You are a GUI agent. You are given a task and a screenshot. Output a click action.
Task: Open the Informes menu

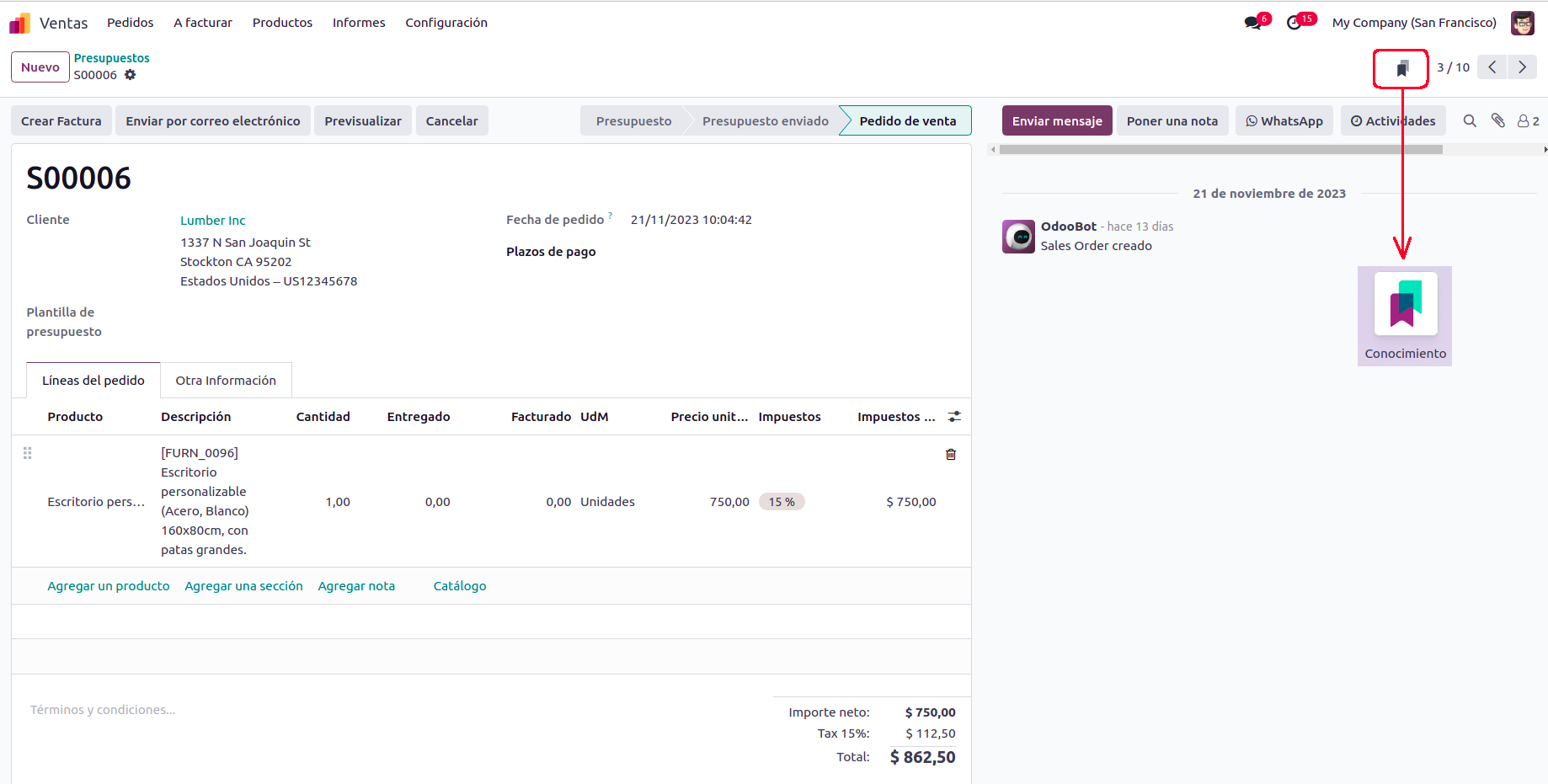[x=359, y=23]
